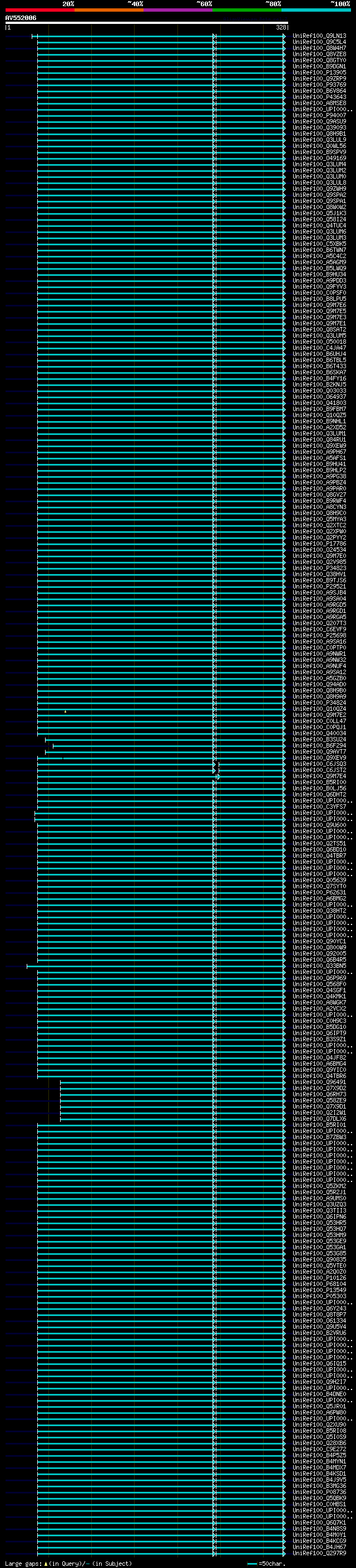Select hit UniRef100_Q4TUC4
This screenshot has height=1568, width=356.
click(x=319, y=225)
